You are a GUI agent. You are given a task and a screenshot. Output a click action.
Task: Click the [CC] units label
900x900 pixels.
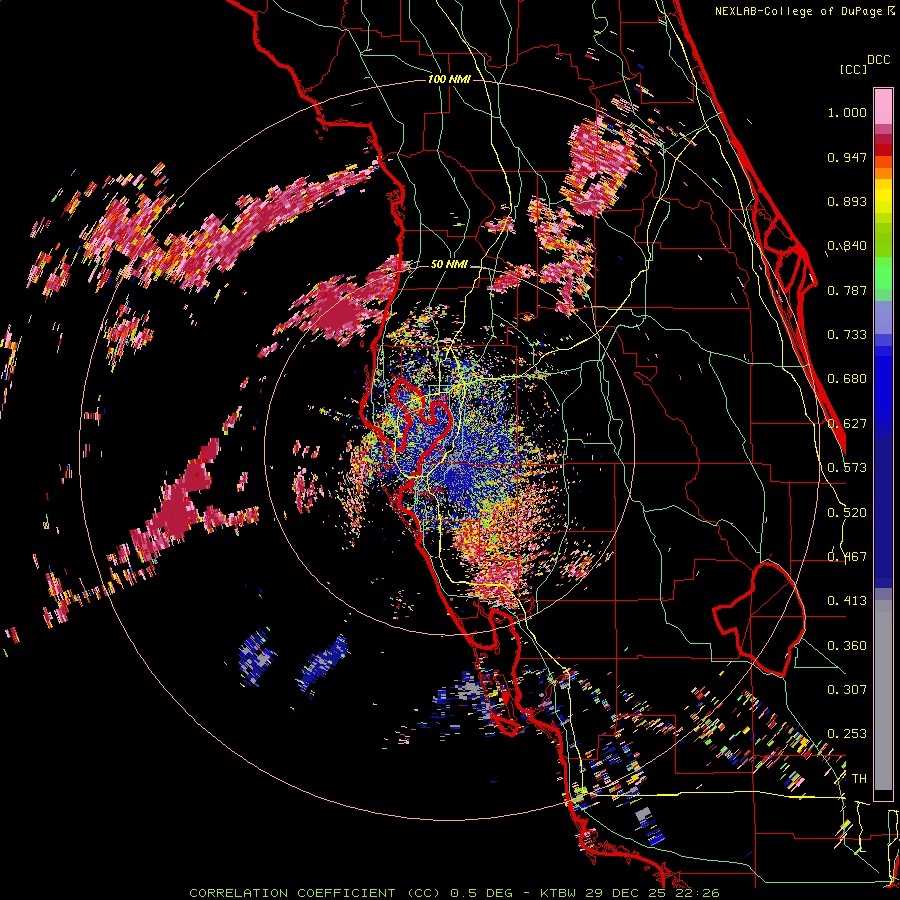tap(853, 69)
